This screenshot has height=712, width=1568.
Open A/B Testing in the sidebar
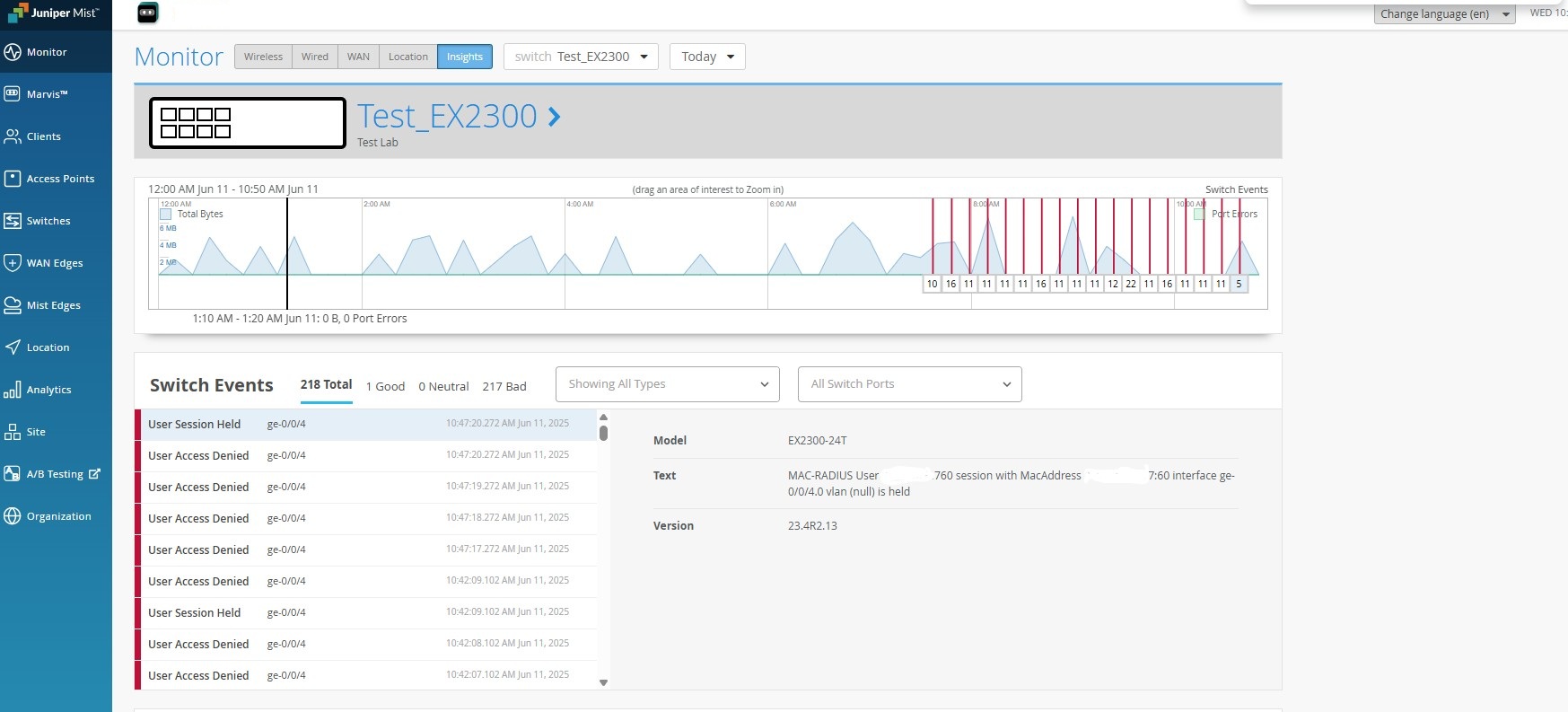(x=56, y=474)
